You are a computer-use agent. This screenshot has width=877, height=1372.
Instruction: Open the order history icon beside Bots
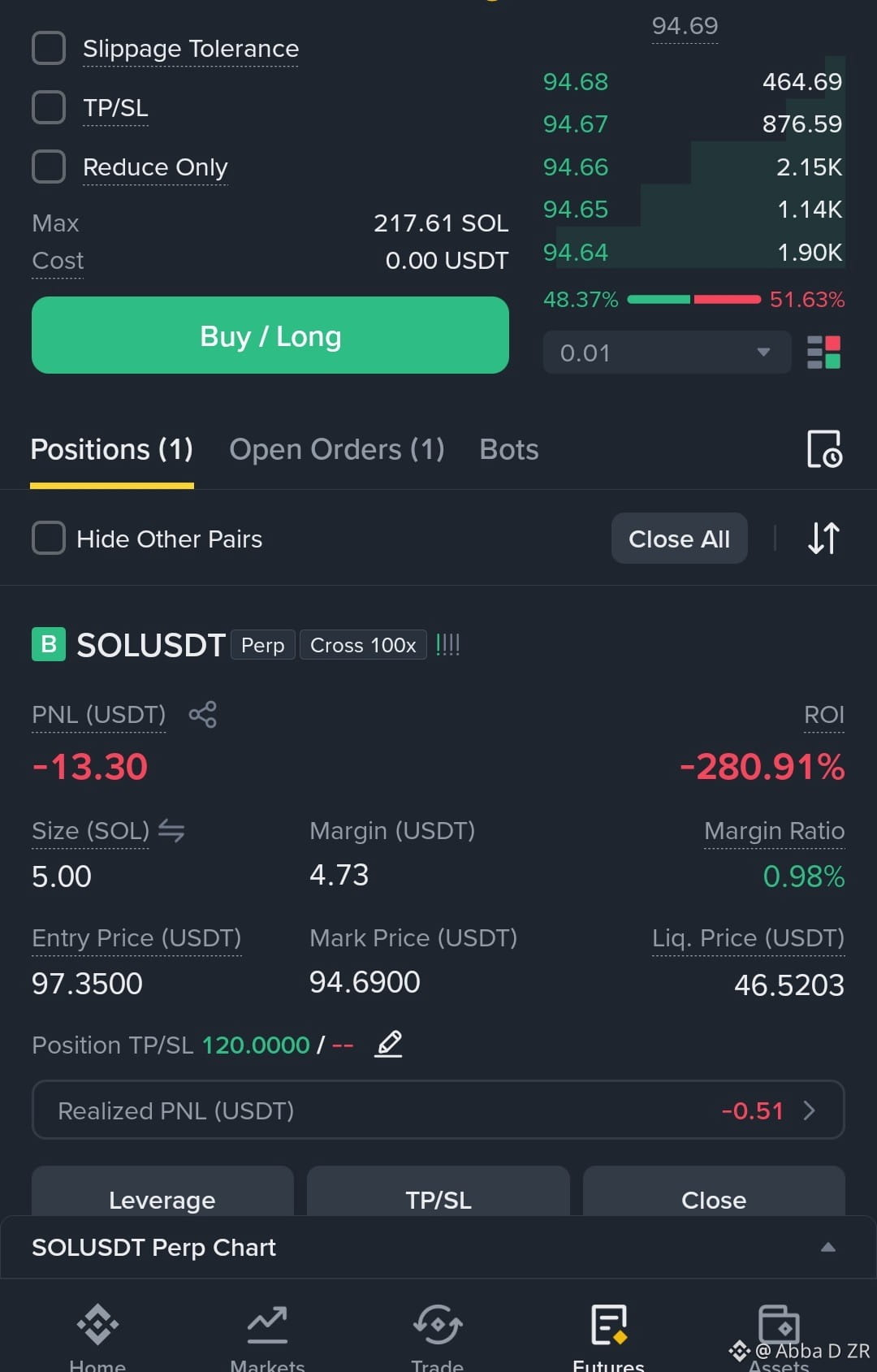click(x=824, y=449)
